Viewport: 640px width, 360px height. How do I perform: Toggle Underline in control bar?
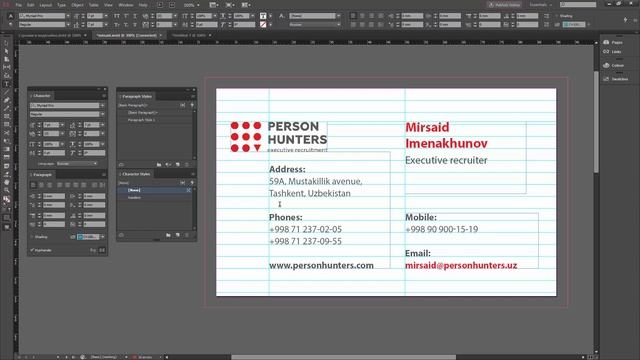(x=135, y=16)
